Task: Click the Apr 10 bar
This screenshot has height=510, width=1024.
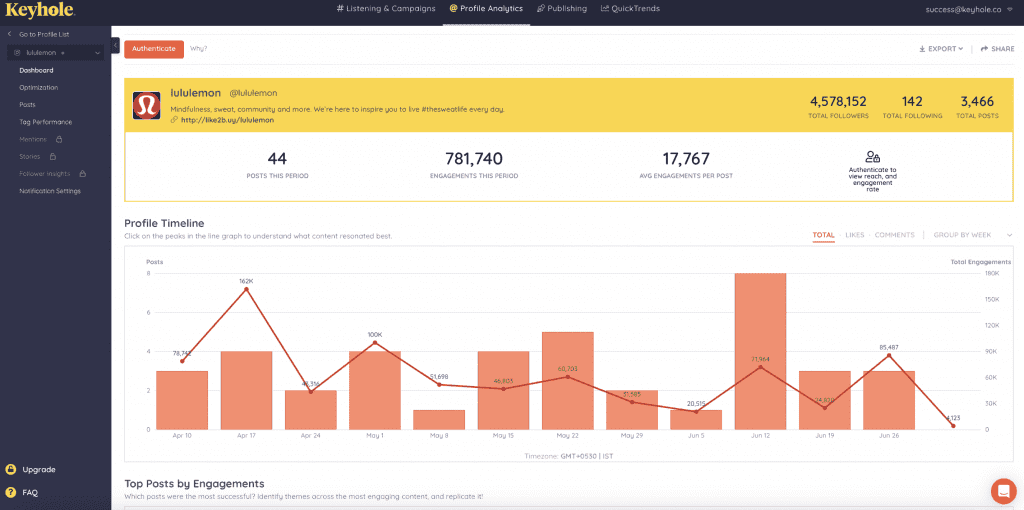Action: point(182,400)
